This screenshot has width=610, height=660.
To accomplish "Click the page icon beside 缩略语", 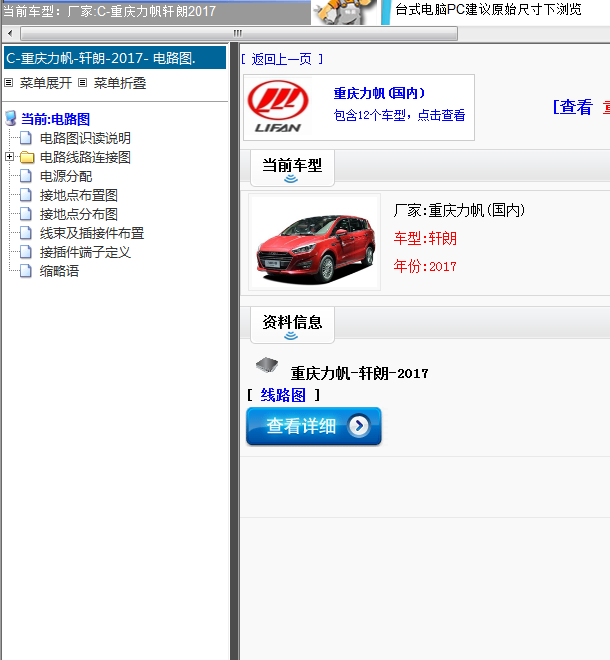I will pyautogui.click(x=27, y=271).
